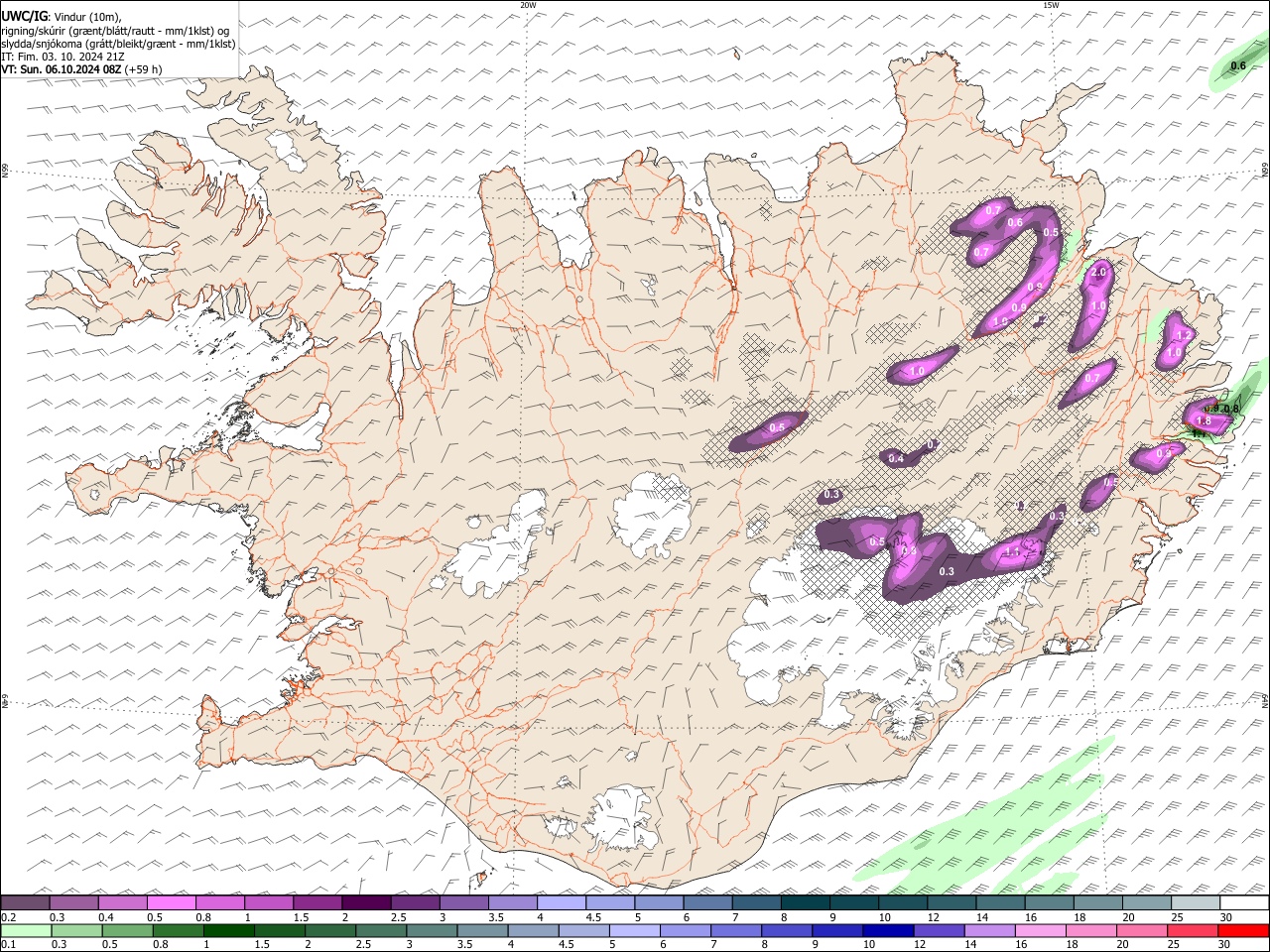Click the darkest green lower legend swatch at 1
This screenshot has width=1270, height=952.
pyautogui.click(x=229, y=930)
